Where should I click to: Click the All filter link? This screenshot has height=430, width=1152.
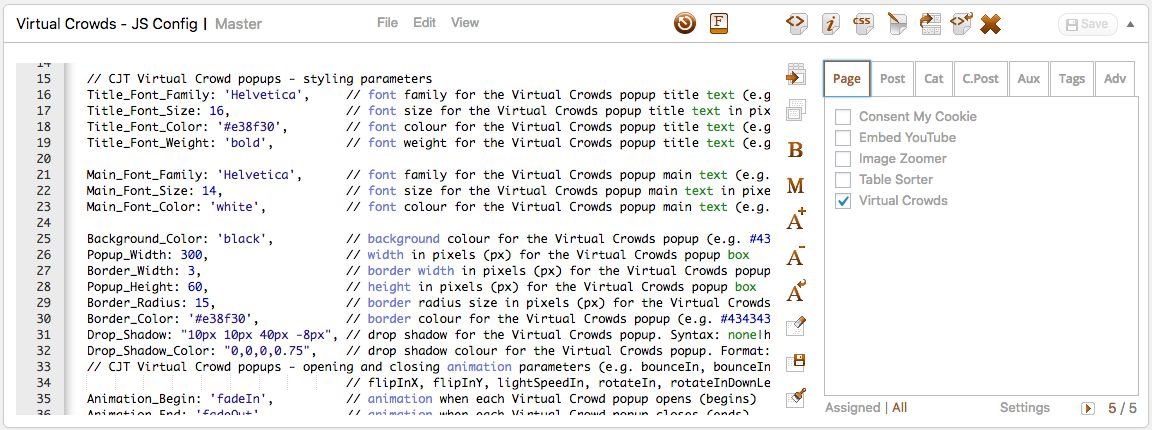(x=899, y=408)
